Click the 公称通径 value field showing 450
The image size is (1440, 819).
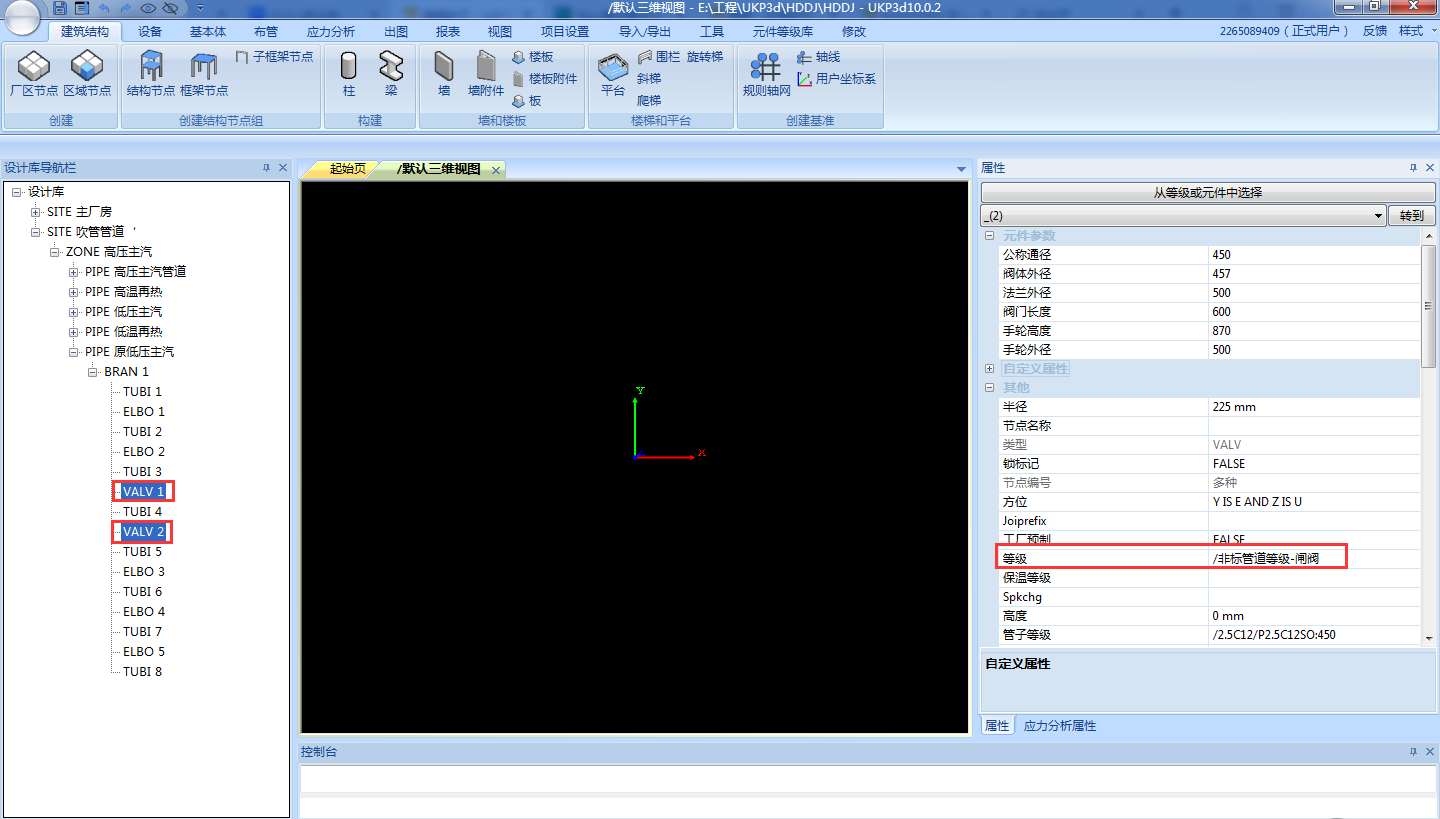[1310, 255]
